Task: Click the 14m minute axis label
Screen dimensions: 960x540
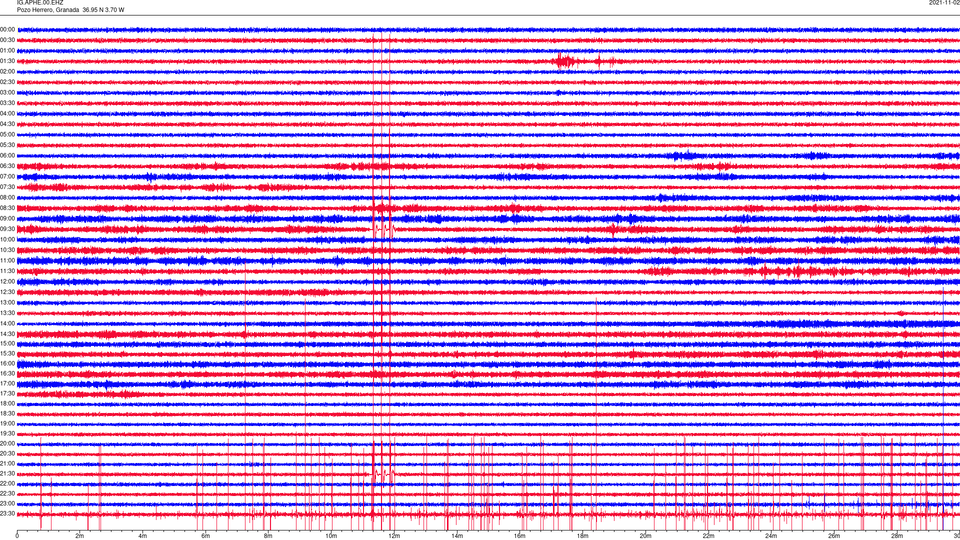Action: click(457, 536)
